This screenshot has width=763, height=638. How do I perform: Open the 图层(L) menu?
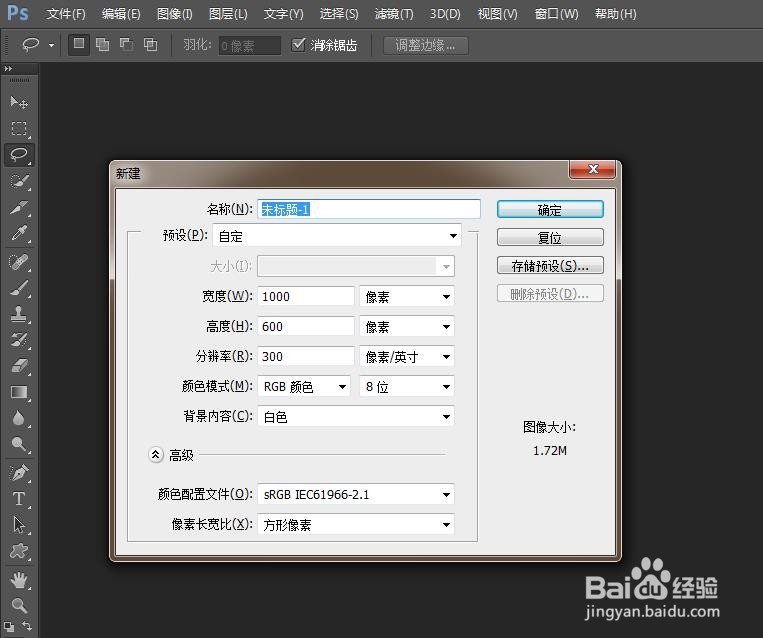point(228,14)
